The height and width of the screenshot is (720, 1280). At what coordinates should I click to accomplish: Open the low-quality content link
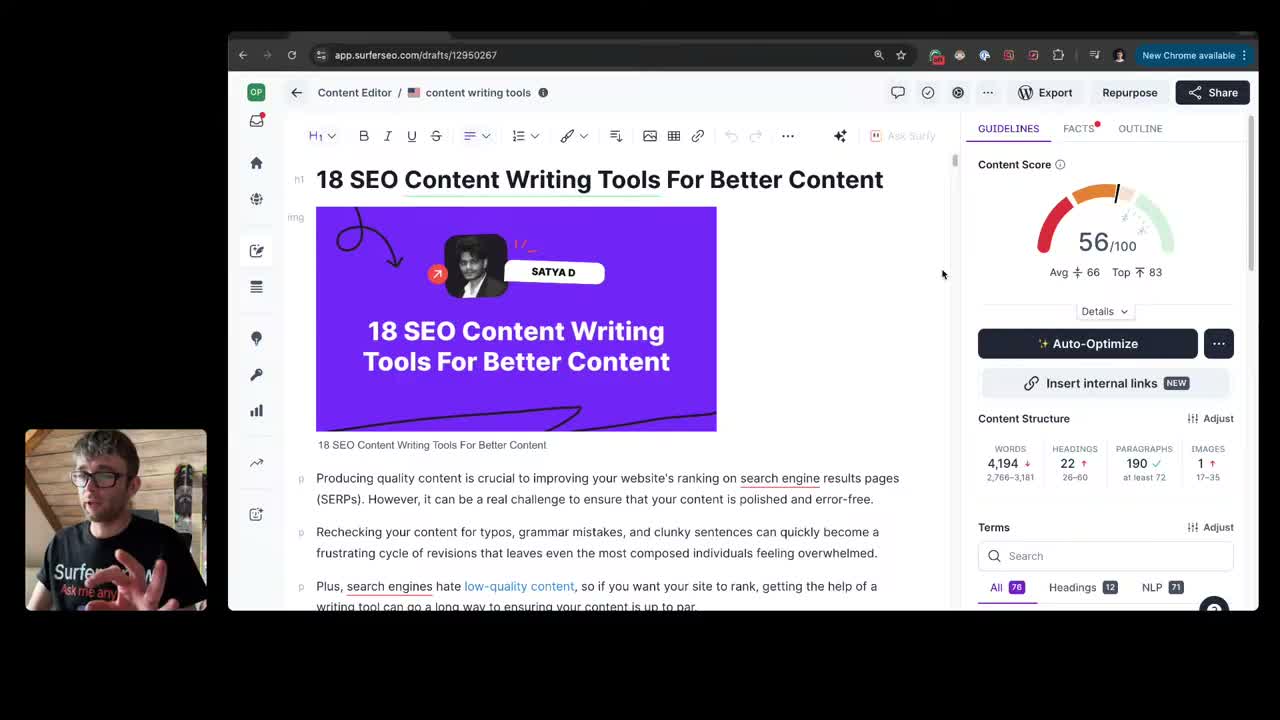click(x=519, y=586)
